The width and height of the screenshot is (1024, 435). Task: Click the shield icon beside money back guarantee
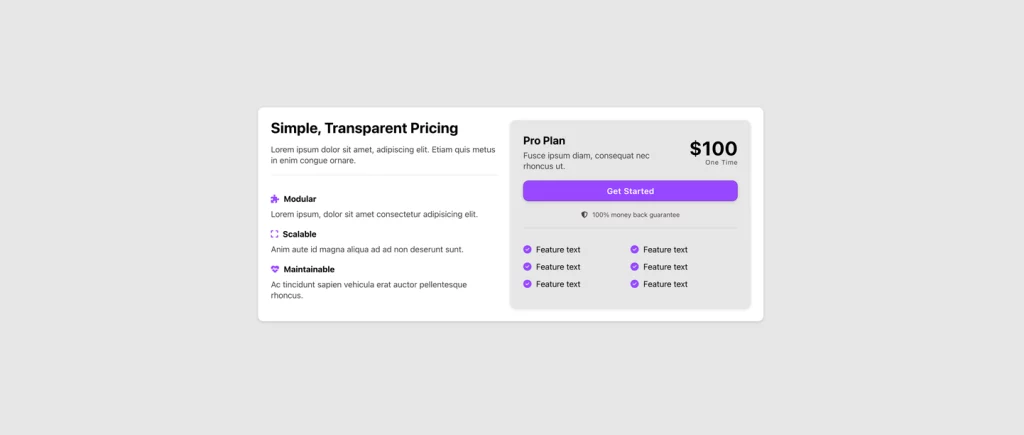pyautogui.click(x=585, y=215)
